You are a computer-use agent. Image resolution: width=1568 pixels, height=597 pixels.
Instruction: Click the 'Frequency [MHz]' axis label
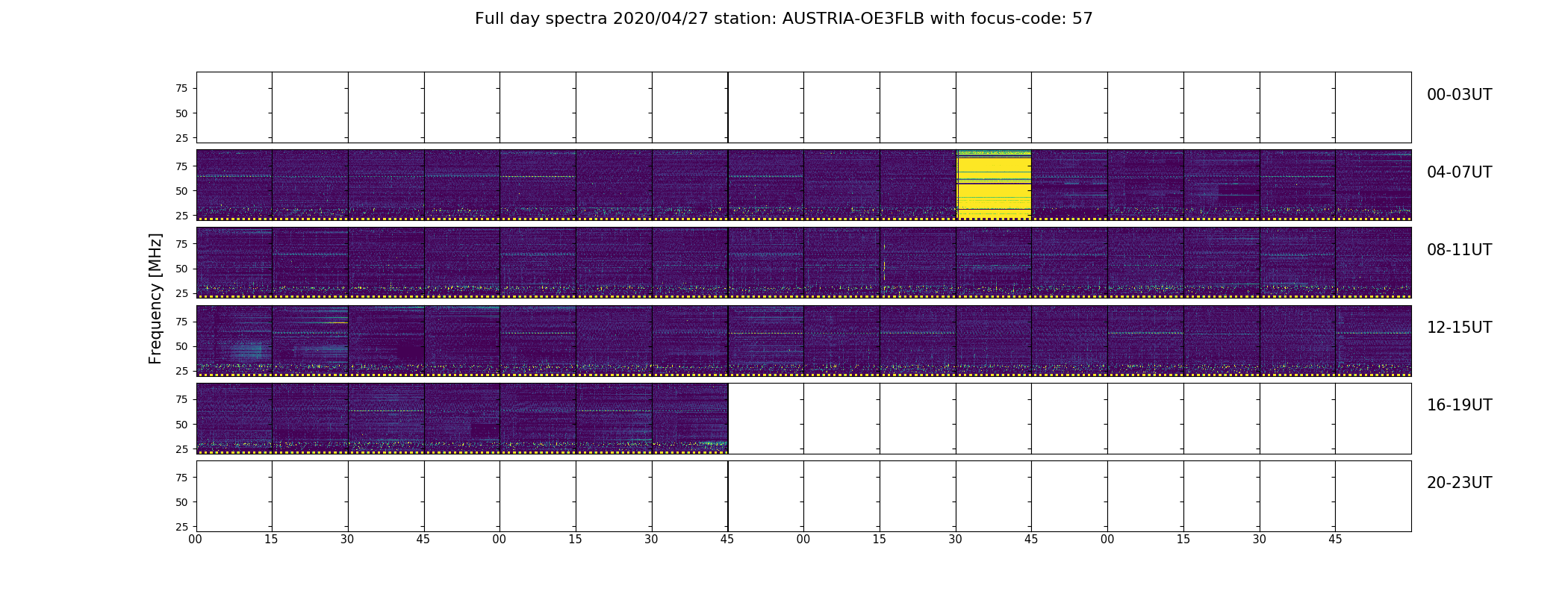click(x=155, y=298)
